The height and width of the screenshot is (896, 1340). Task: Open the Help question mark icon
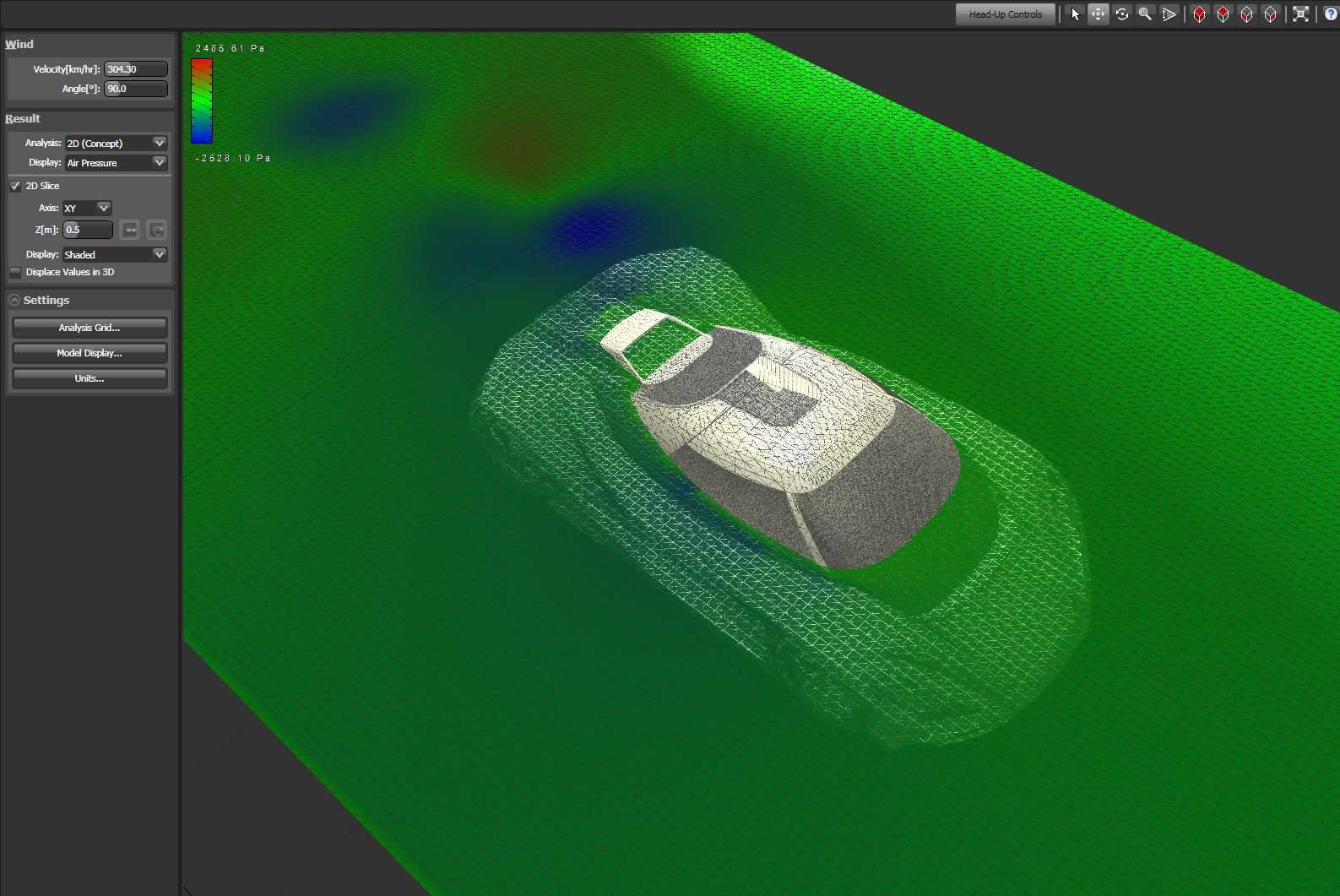click(x=1331, y=14)
